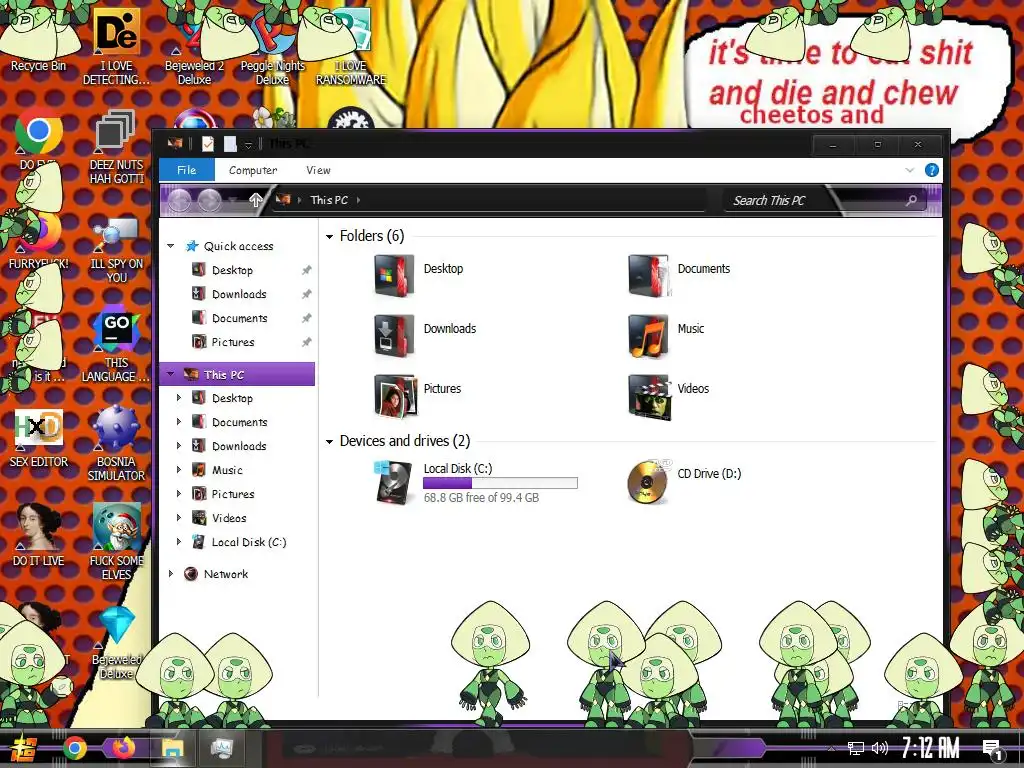Open Chrome from the taskbar

click(x=74, y=748)
